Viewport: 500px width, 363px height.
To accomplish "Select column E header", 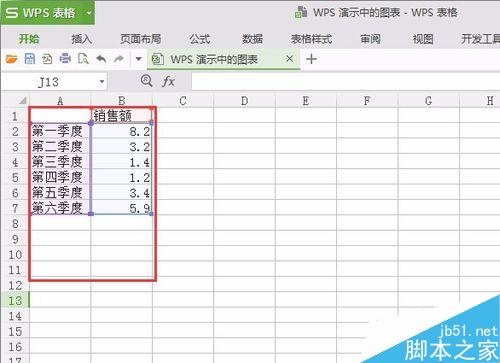I will point(306,101).
